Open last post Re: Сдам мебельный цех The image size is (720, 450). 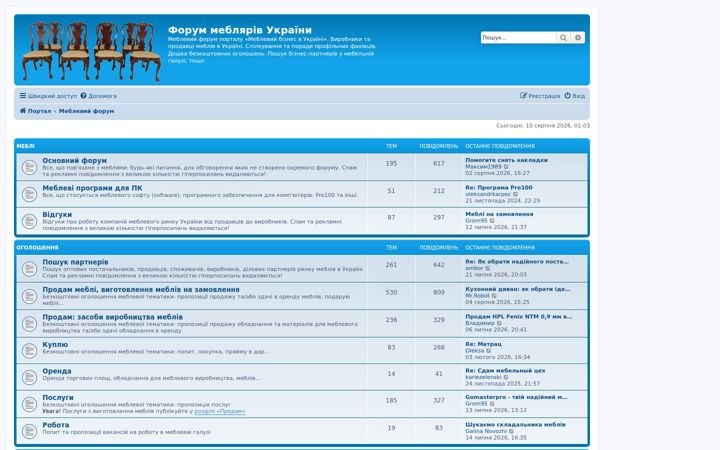click(x=505, y=371)
